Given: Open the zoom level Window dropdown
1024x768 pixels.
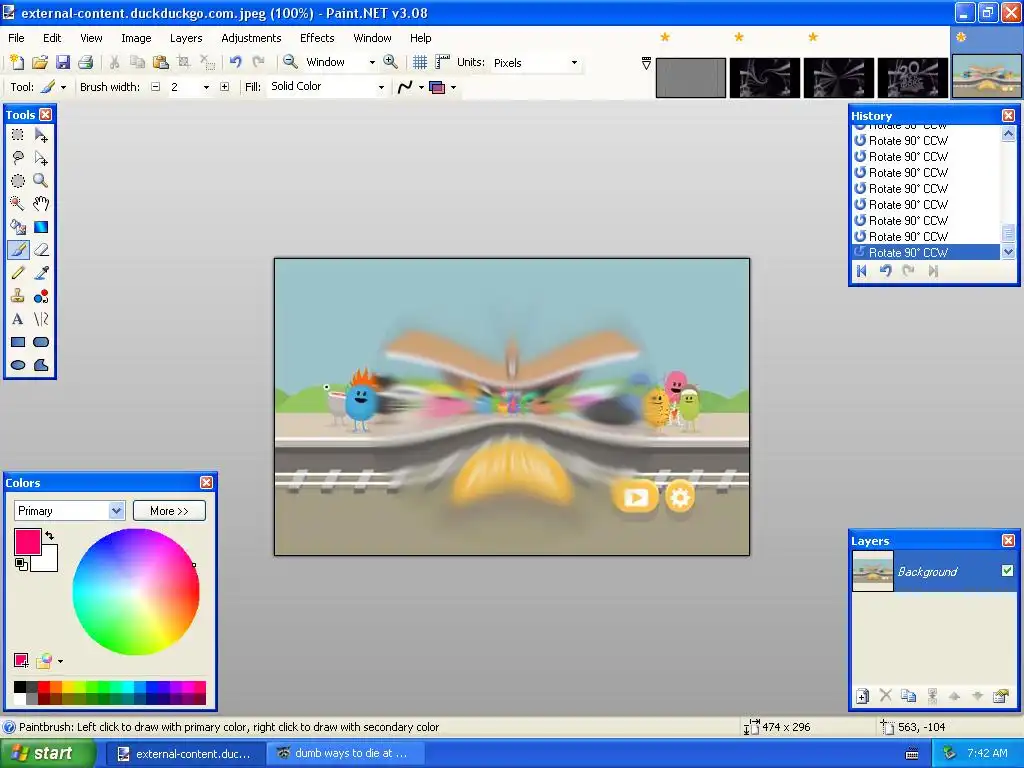Looking at the screenshot, I should tap(372, 63).
